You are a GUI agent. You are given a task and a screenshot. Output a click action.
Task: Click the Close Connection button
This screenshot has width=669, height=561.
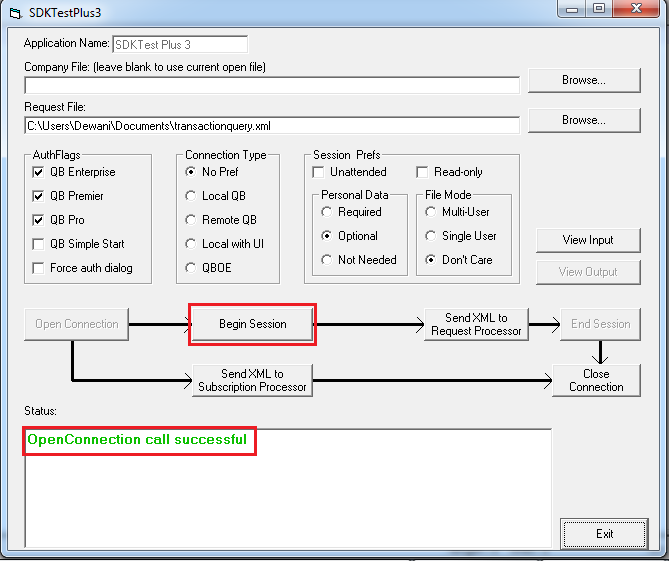pos(596,381)
